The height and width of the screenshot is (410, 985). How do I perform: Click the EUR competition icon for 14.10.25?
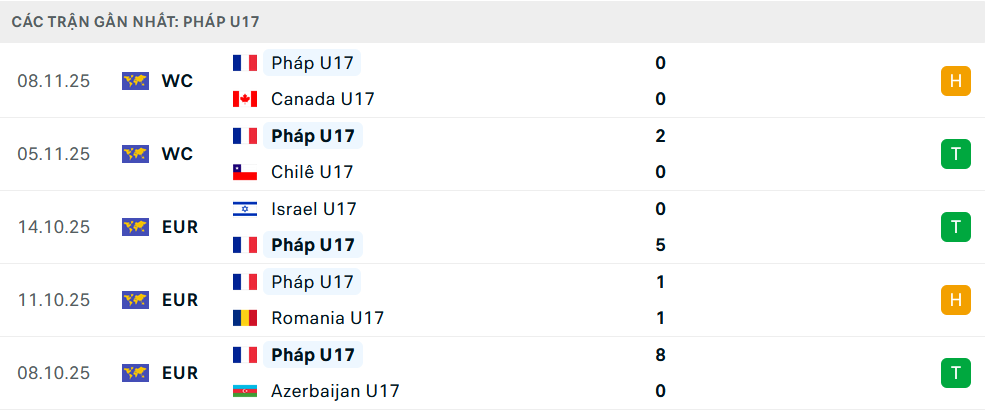135,227
